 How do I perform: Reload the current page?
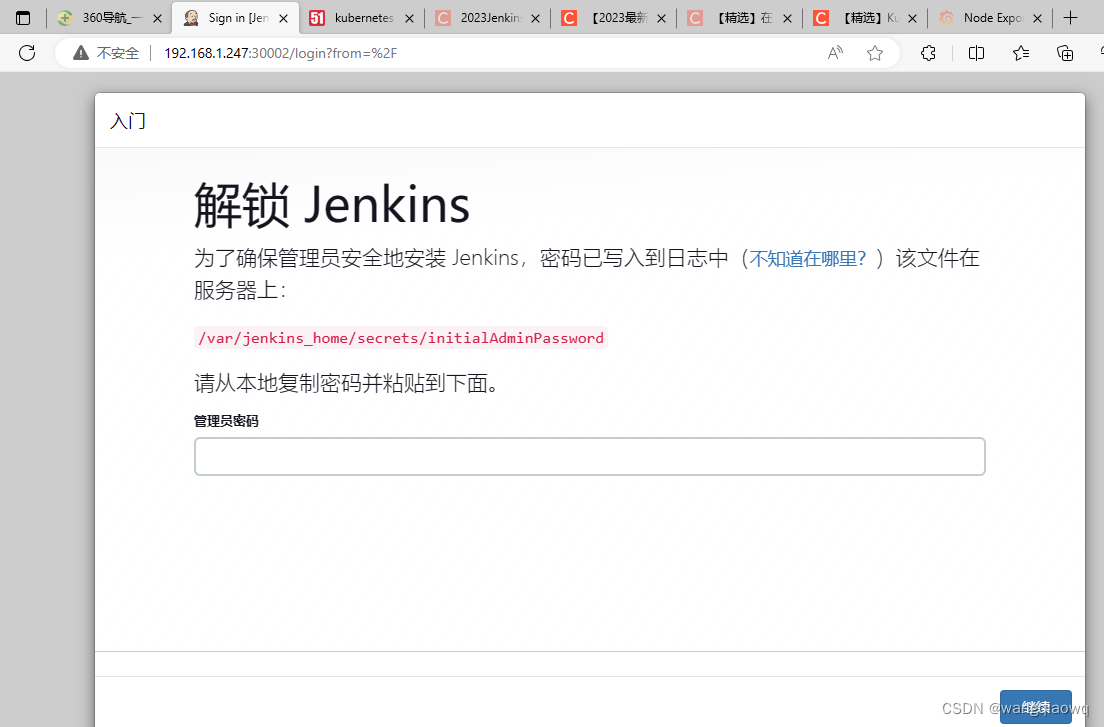27,53
